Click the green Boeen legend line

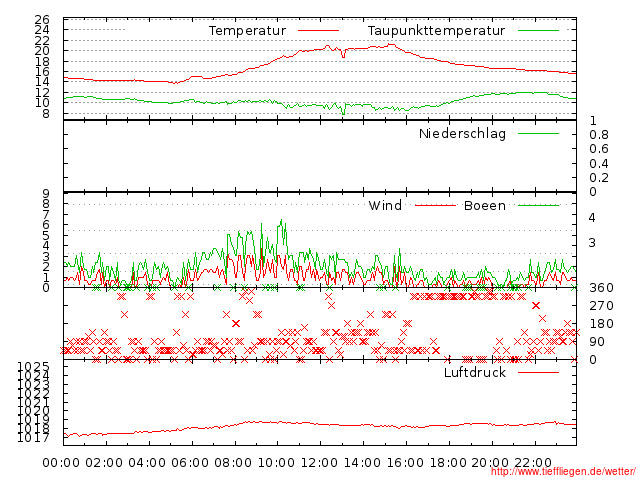pyautogui.click(x=538, y=205)
